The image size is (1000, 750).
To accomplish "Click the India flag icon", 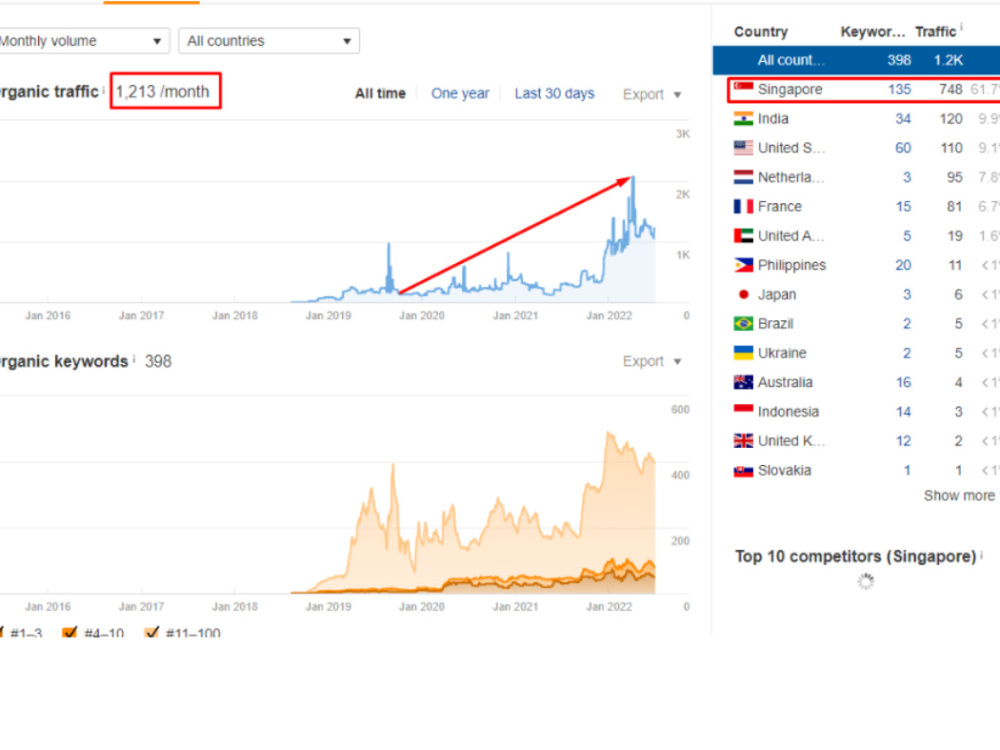I will pyautogui.click(x=743, y=119).
